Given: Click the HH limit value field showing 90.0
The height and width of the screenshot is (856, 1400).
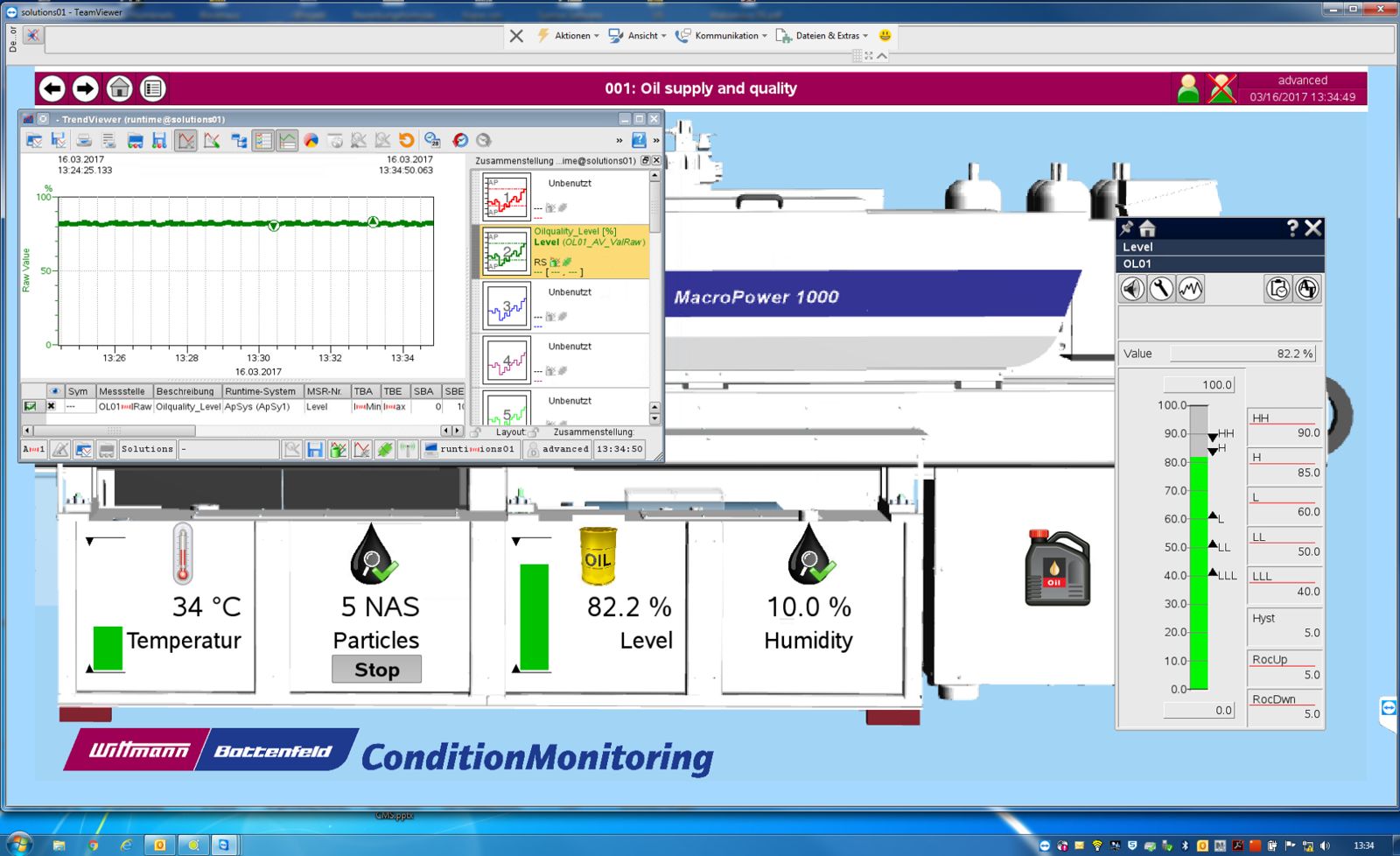Looking at the screenshot, I should [x=1284, y=432].
